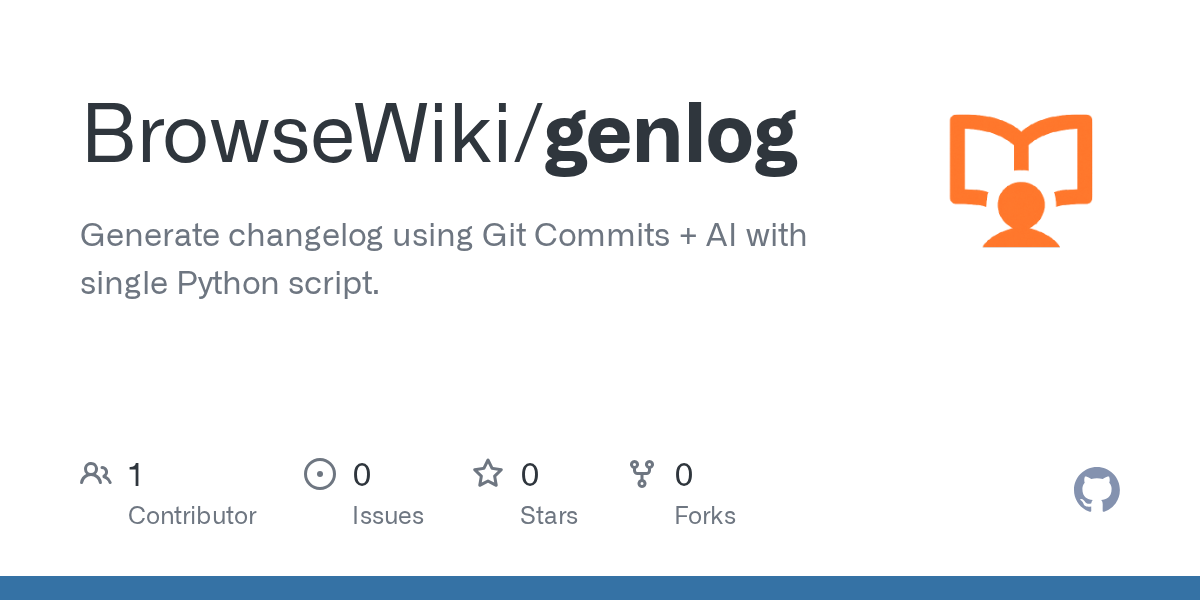The height and width of the screenshot is (600, 1200).
Task: Click the orange BrowseWiki book logo
Action: point(1020,180)
